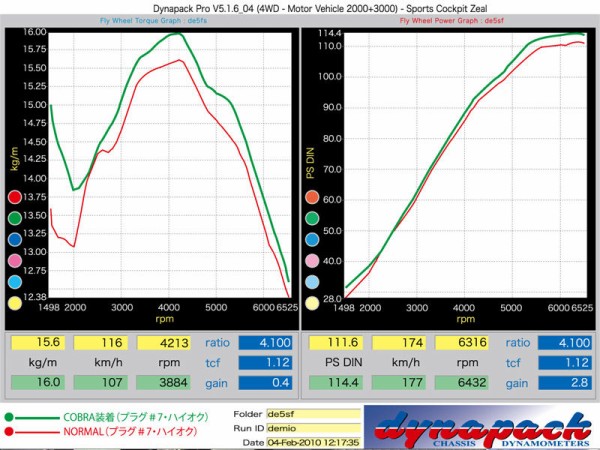Click the torque tcf value 1.12
Screen dimensions: 600x450
(265, 363)
